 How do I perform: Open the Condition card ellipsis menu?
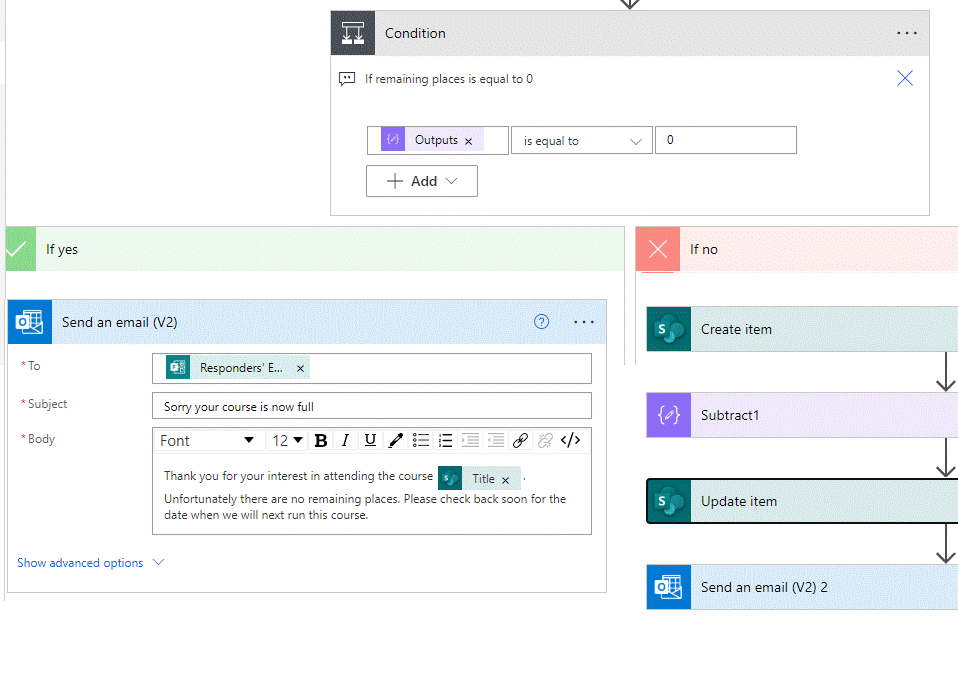pos(907,33)
